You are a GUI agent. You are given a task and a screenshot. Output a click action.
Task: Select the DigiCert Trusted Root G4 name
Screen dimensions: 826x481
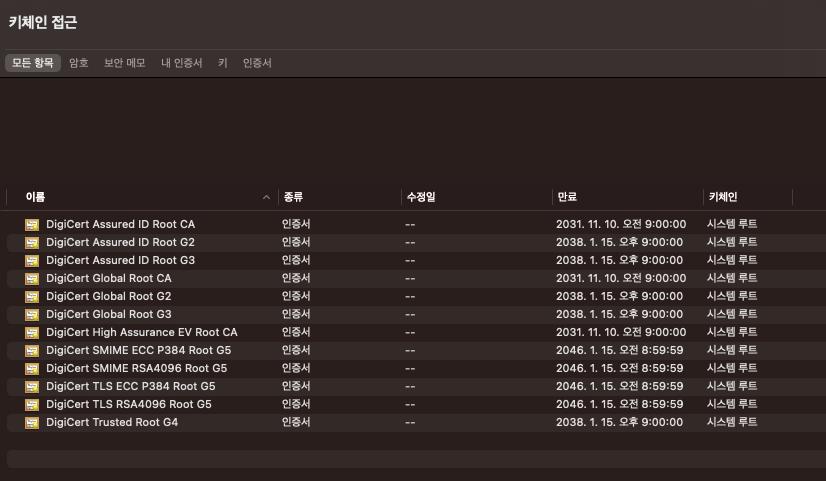112,422
